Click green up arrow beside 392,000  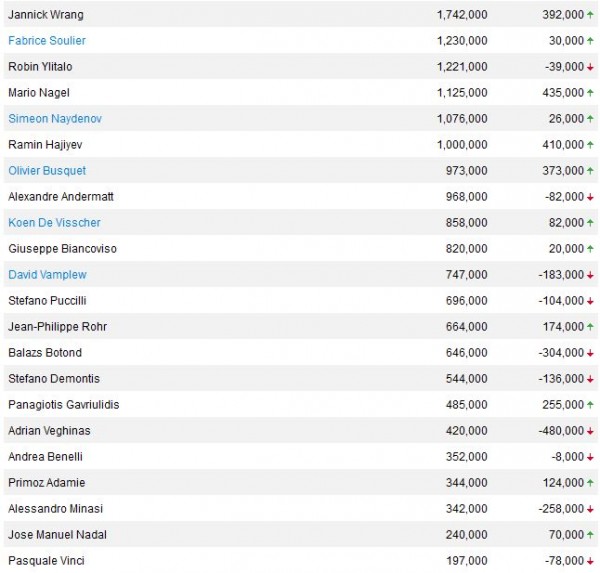coord(590,15)
